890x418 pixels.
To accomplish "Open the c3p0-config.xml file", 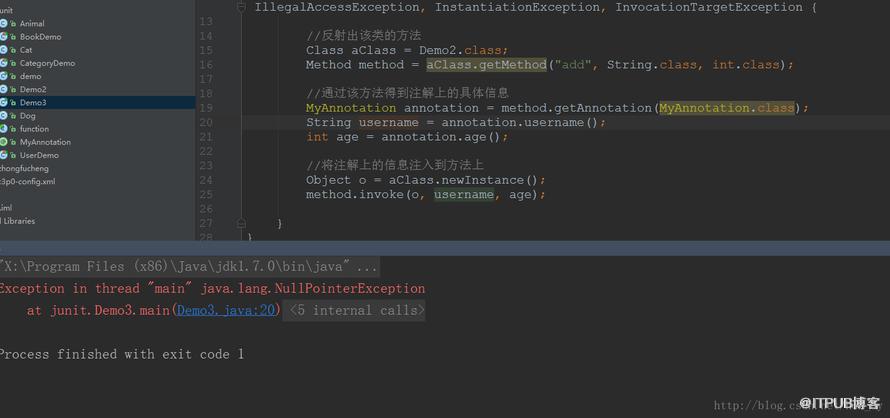I will click(27, 182).
